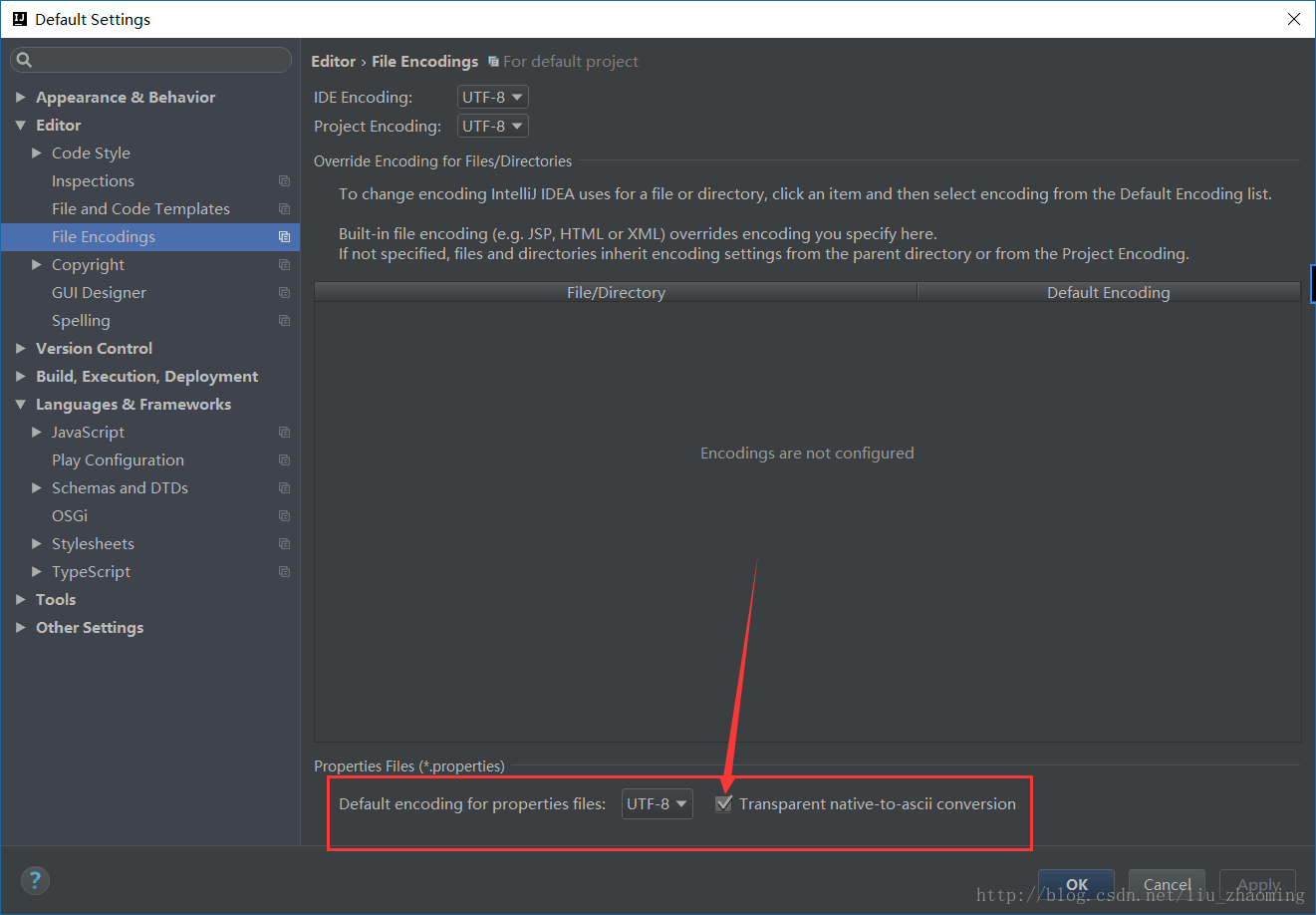This screenshot has height=915, width=1316.
Task: Click the project-level icon beside TypeScript
Action: (284, 571)
